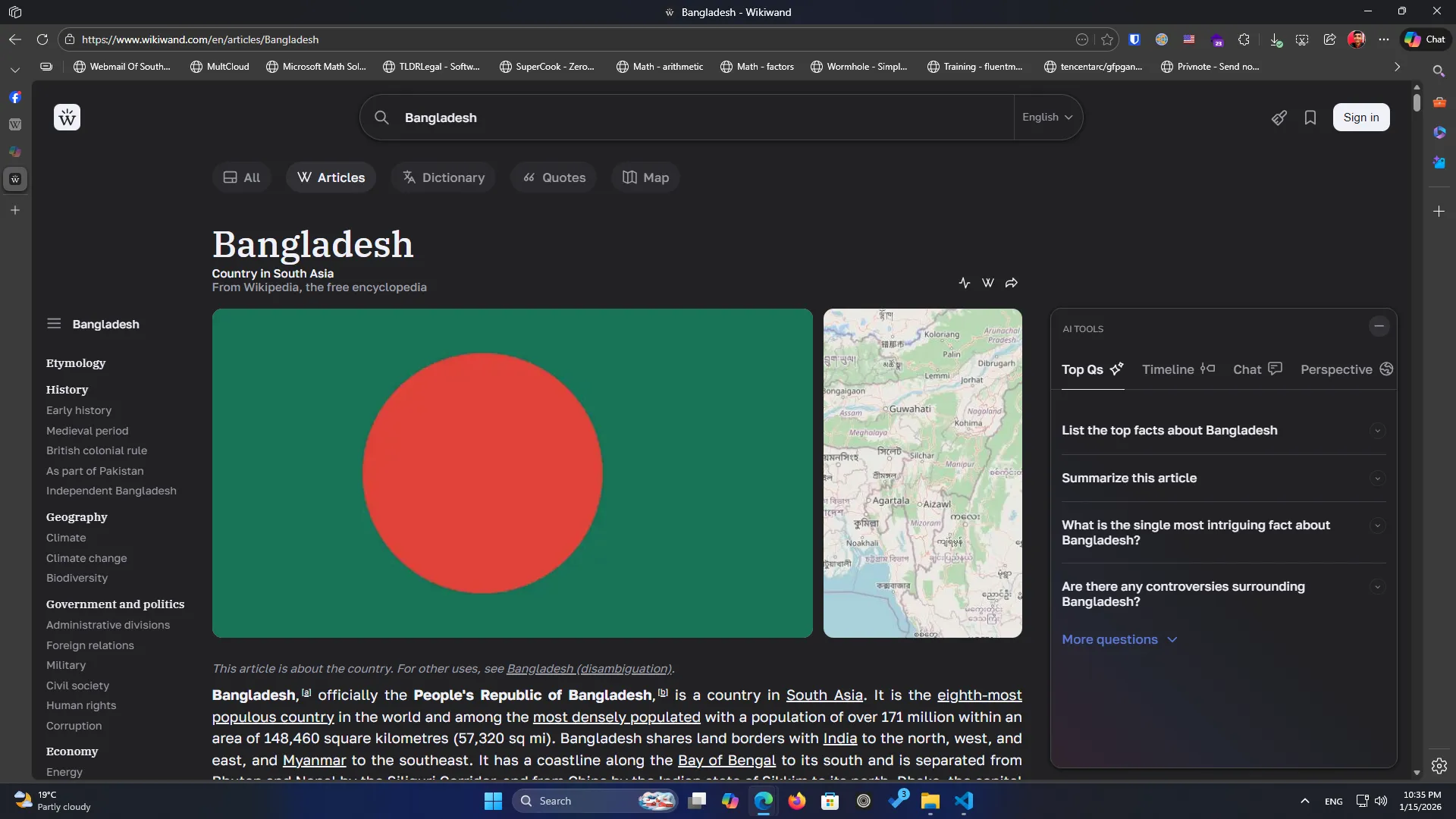Click the search magnifier in the search bar
The height and width of the screenshot is (819, 1456).
tap(382, 118)
